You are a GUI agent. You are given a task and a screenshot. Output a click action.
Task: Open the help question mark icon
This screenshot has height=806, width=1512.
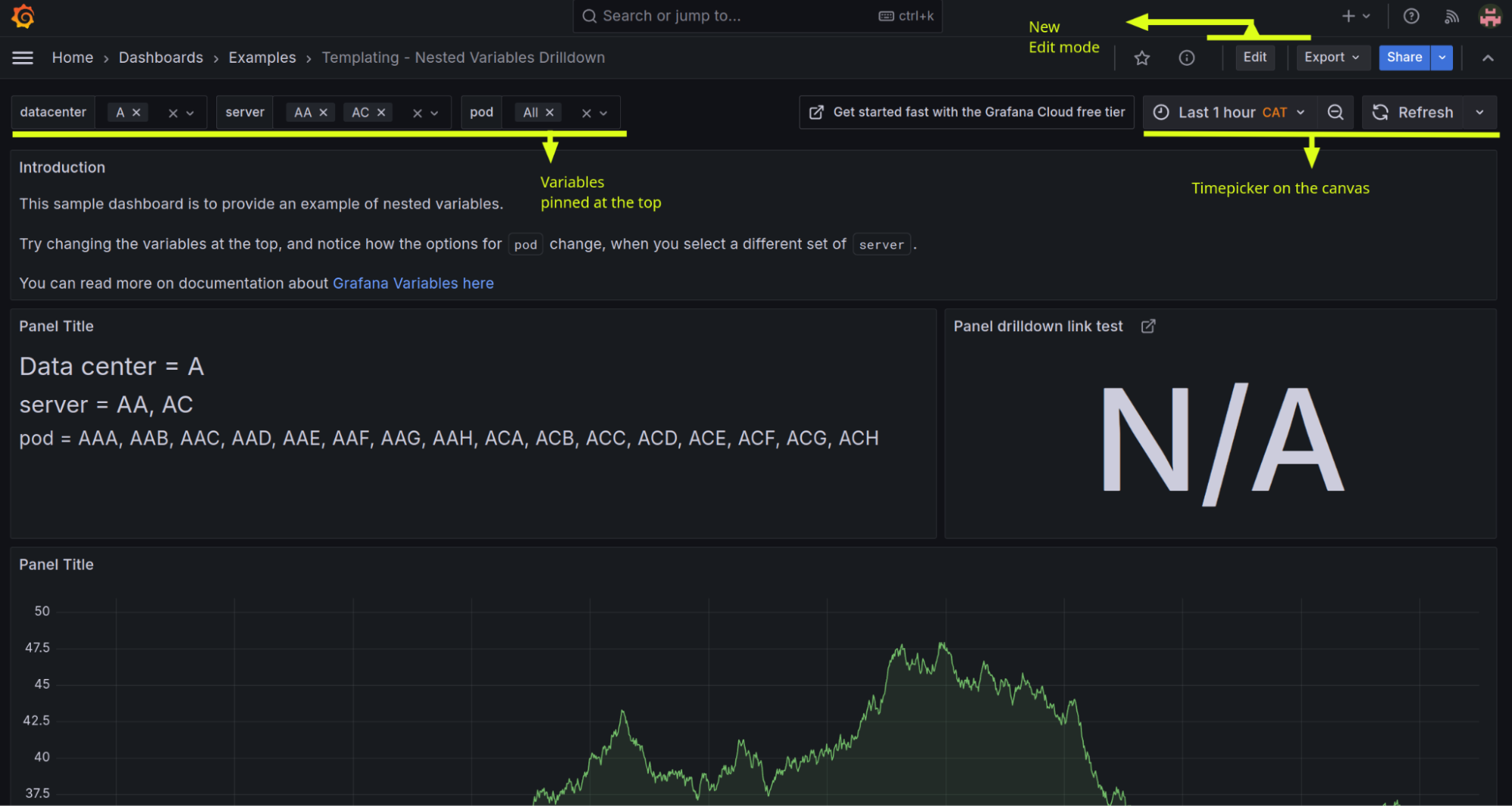point(1411,16)
